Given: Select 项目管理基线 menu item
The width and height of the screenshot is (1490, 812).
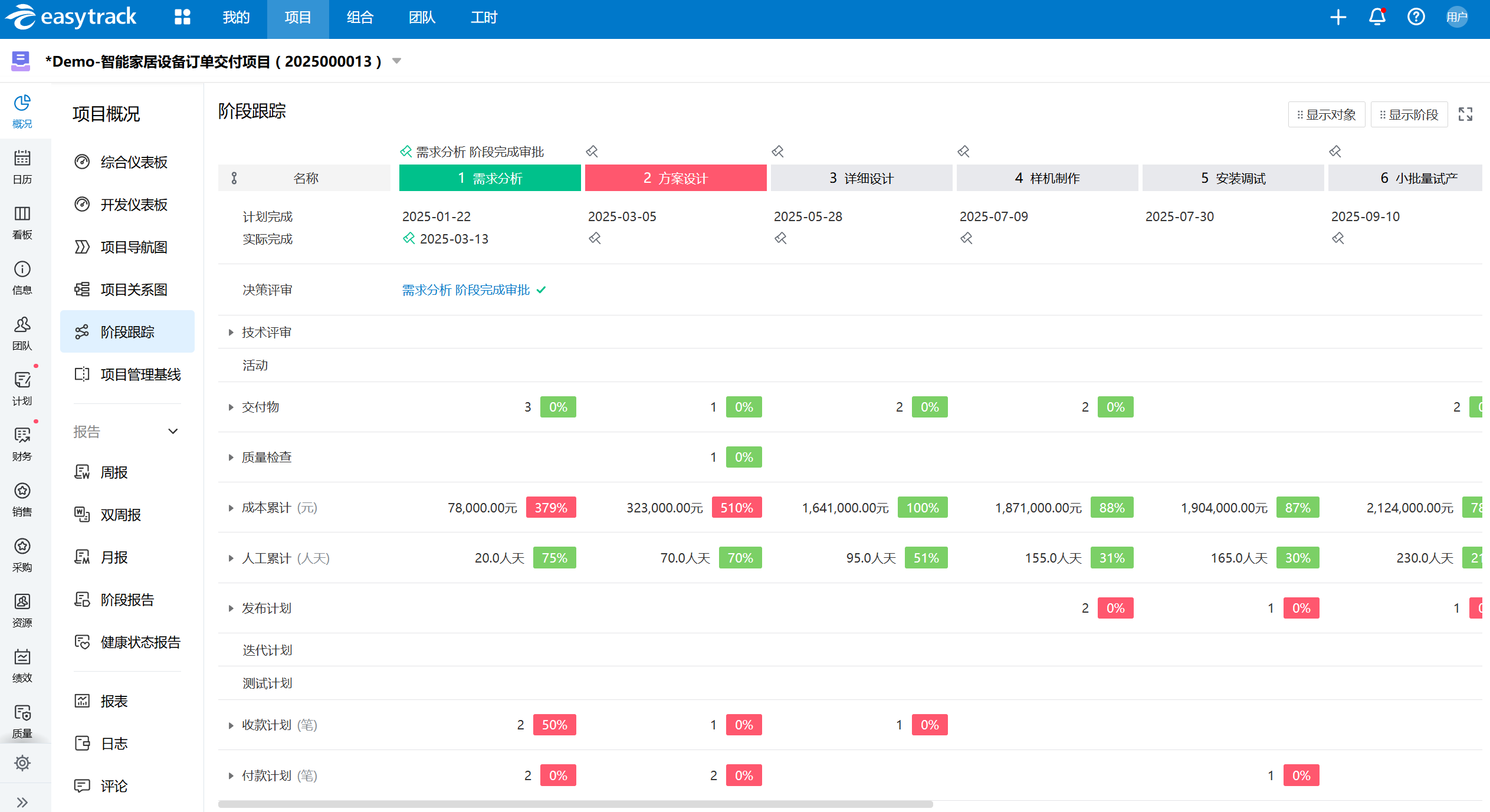Looking at the screenshot, I should click(140, 374).
